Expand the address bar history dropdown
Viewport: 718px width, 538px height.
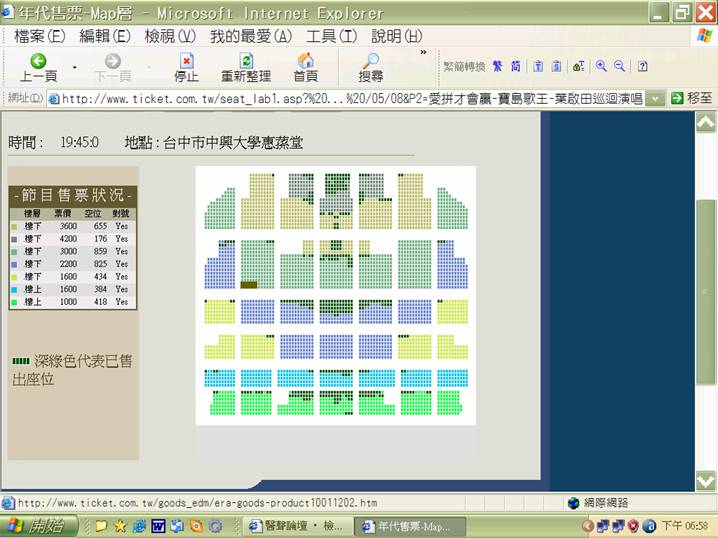(655, 98)
